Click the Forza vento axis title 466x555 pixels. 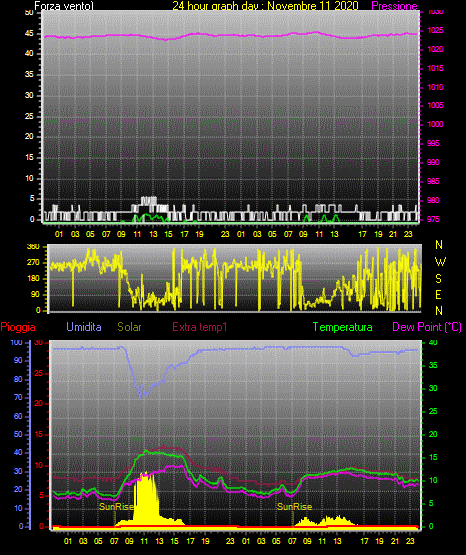[x=64, y=6]
